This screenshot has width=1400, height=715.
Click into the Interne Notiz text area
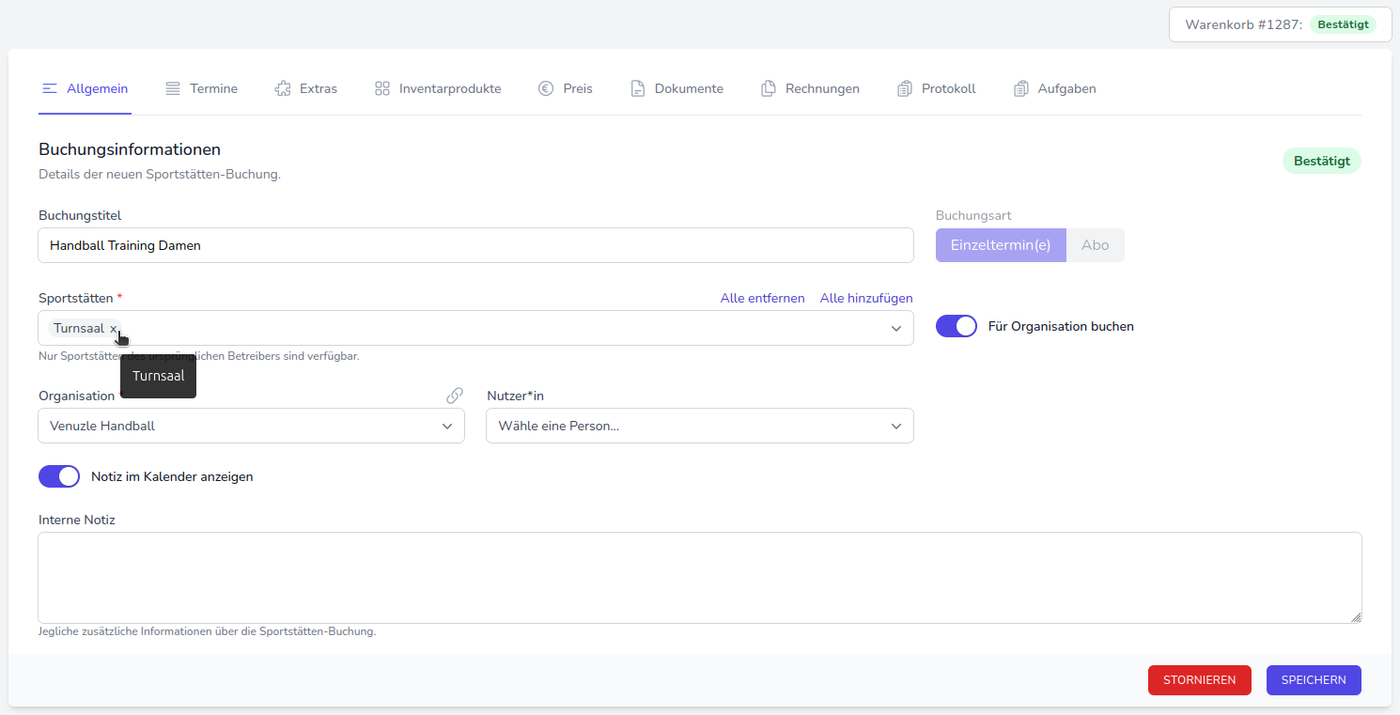coord(699,577)
